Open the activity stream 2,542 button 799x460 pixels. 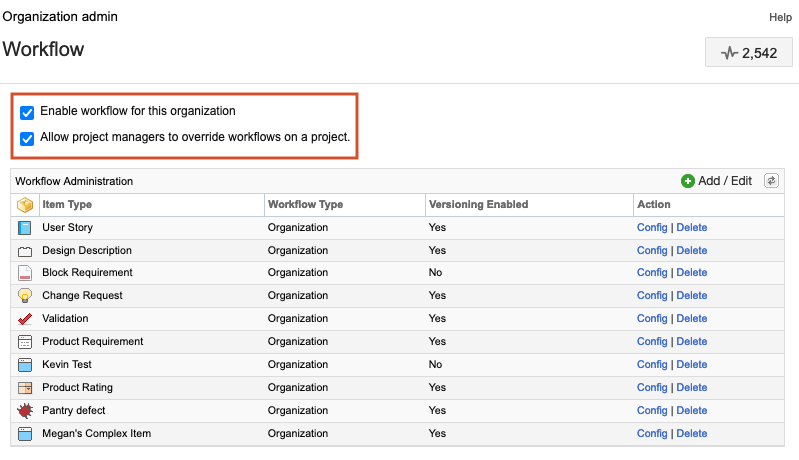click(x=749, y=52)
